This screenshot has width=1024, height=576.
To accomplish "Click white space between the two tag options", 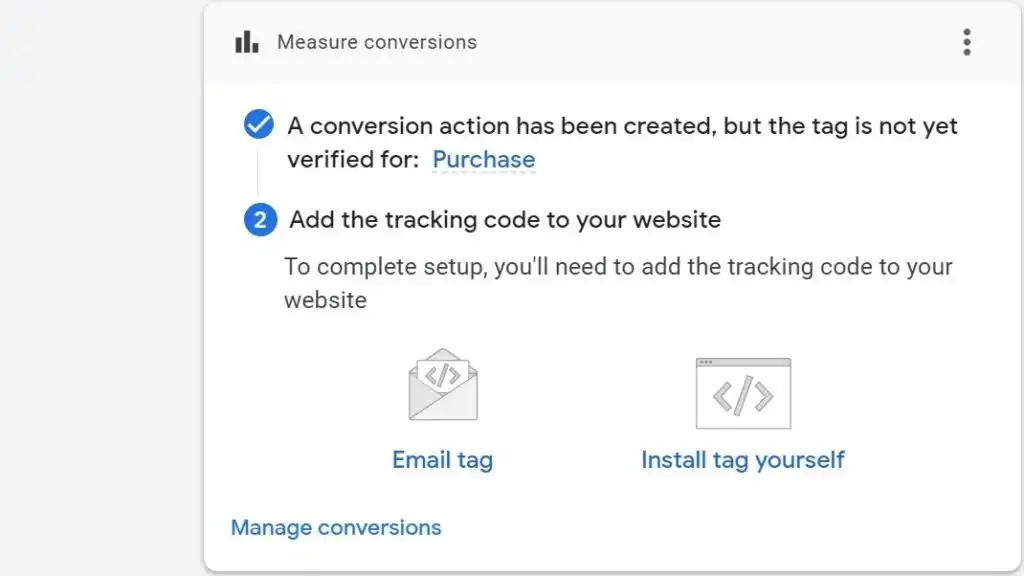I will coord(570,400).
